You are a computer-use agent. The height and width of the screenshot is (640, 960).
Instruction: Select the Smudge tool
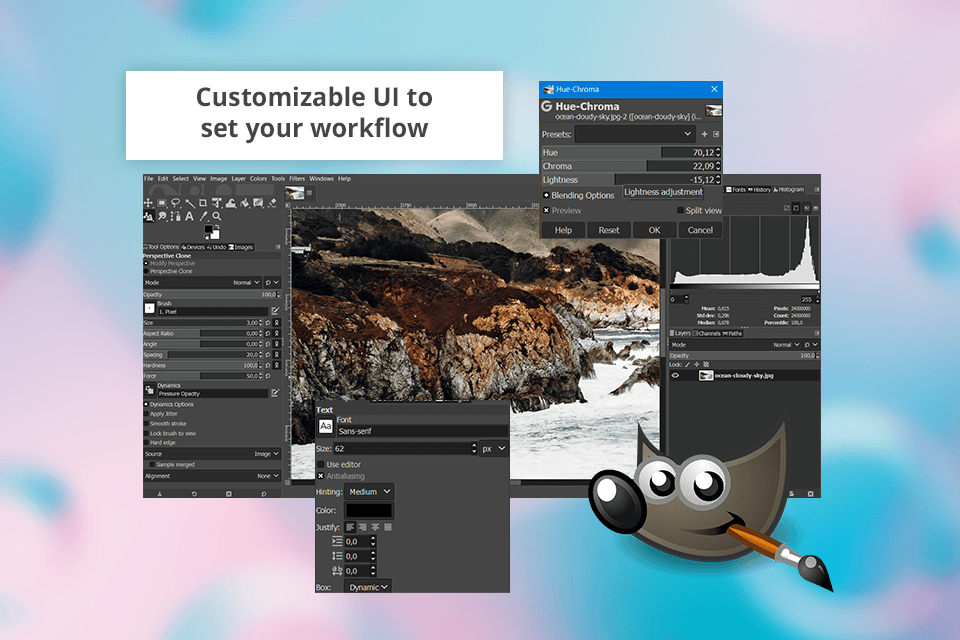tap(162, 216)
